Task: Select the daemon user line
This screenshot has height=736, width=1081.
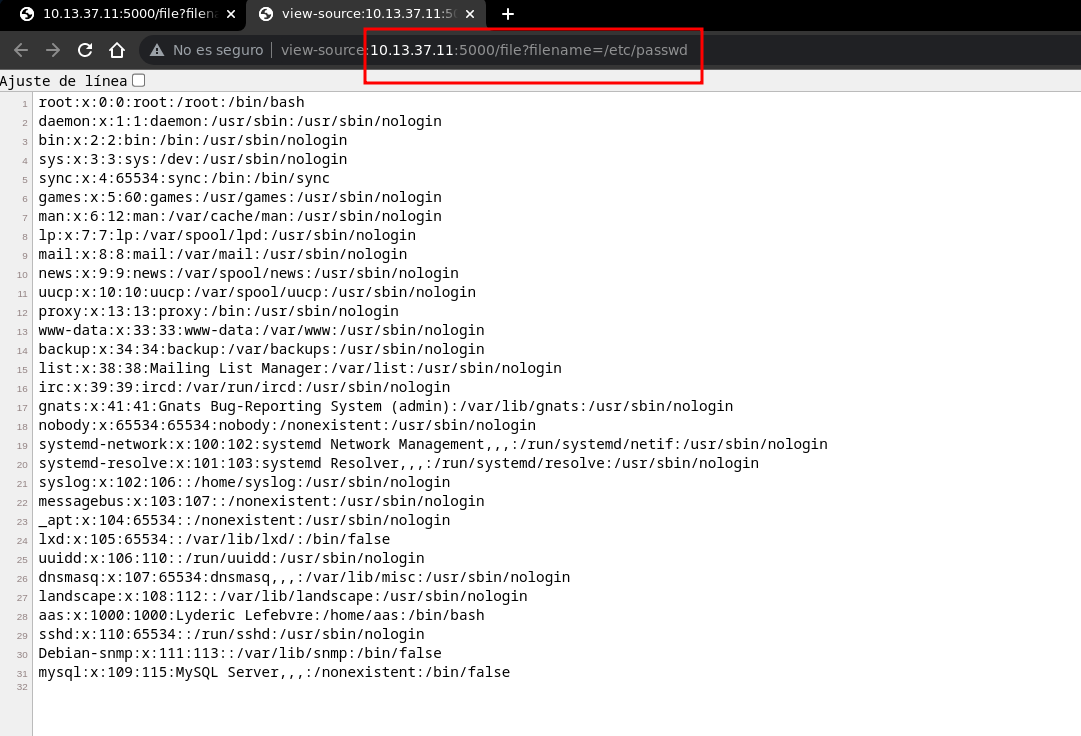Action: 240,121
